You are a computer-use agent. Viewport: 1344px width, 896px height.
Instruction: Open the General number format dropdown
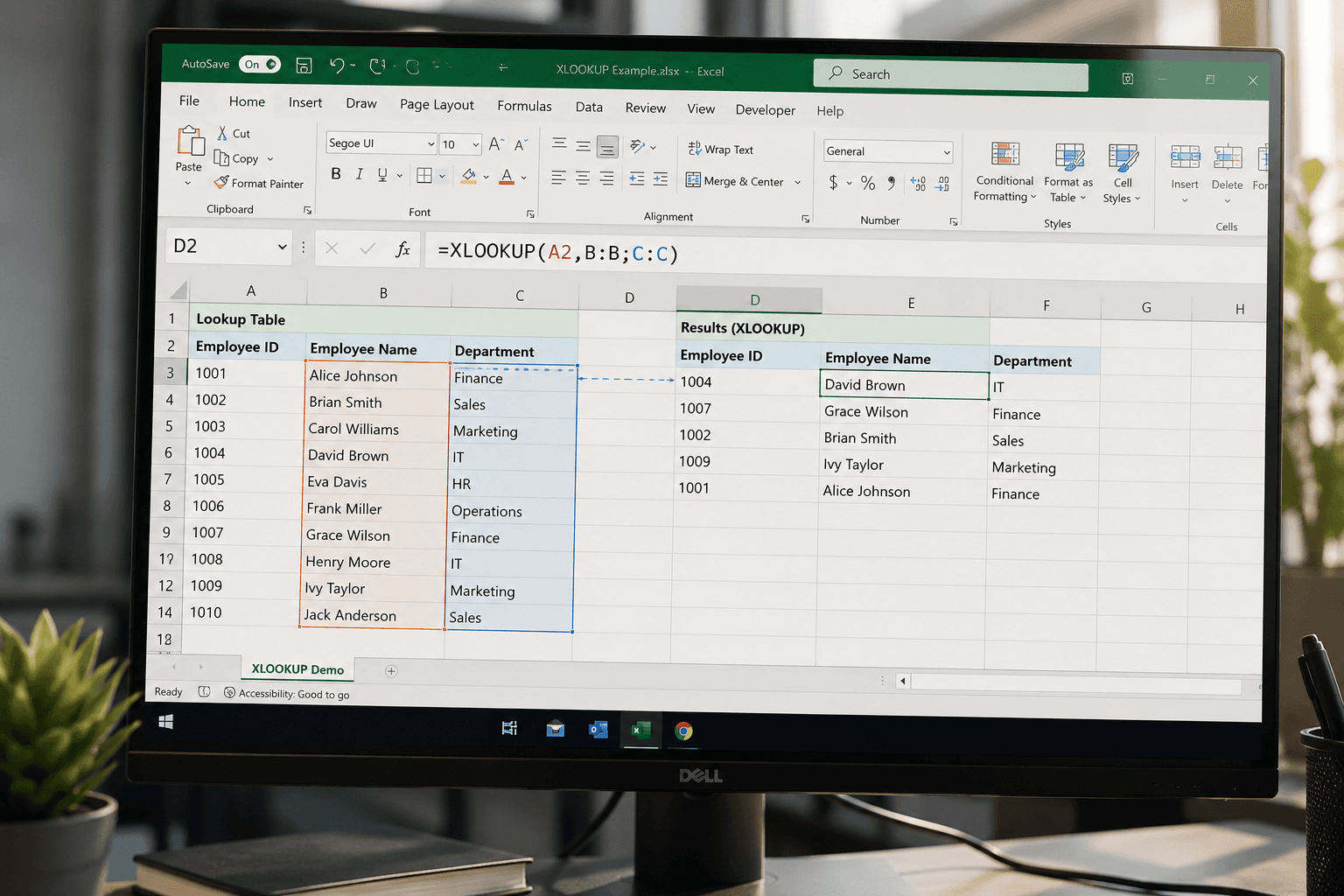(x=947, y=152)
